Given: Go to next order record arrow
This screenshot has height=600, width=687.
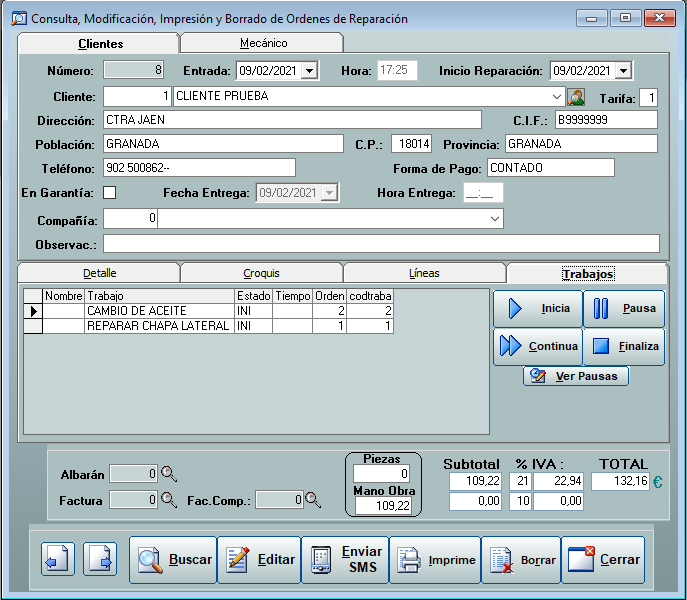Looking at the screenshot, I should tap(100, 559).
